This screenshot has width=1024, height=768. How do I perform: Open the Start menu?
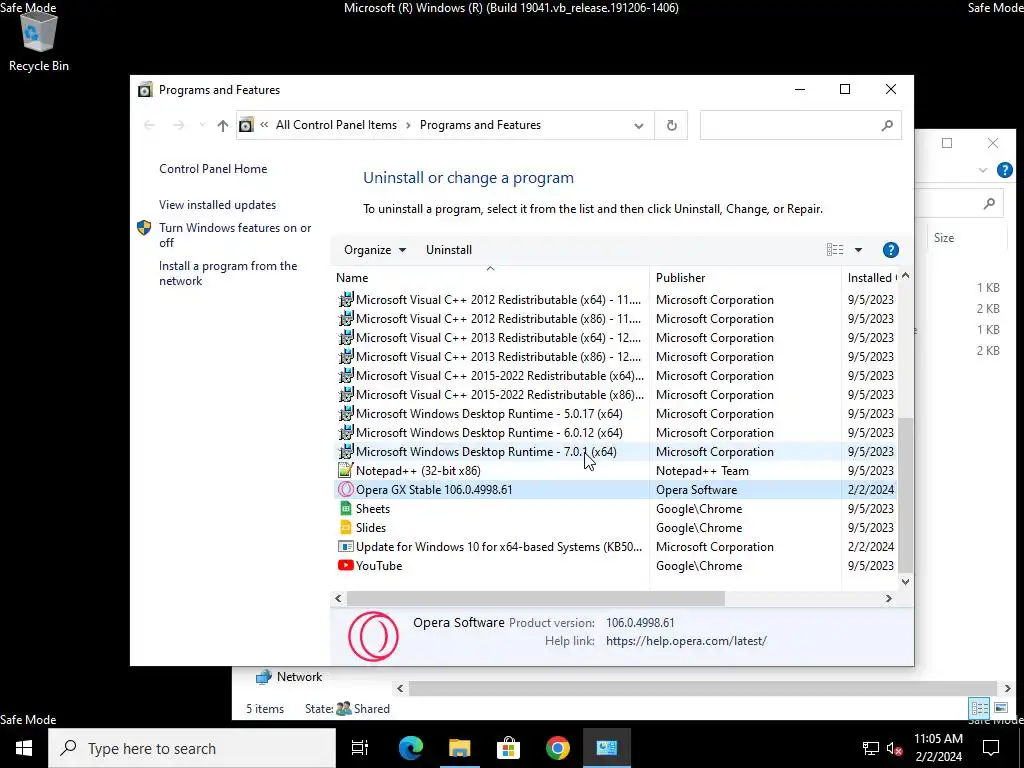pyautogui.click(x=24, y=748)
